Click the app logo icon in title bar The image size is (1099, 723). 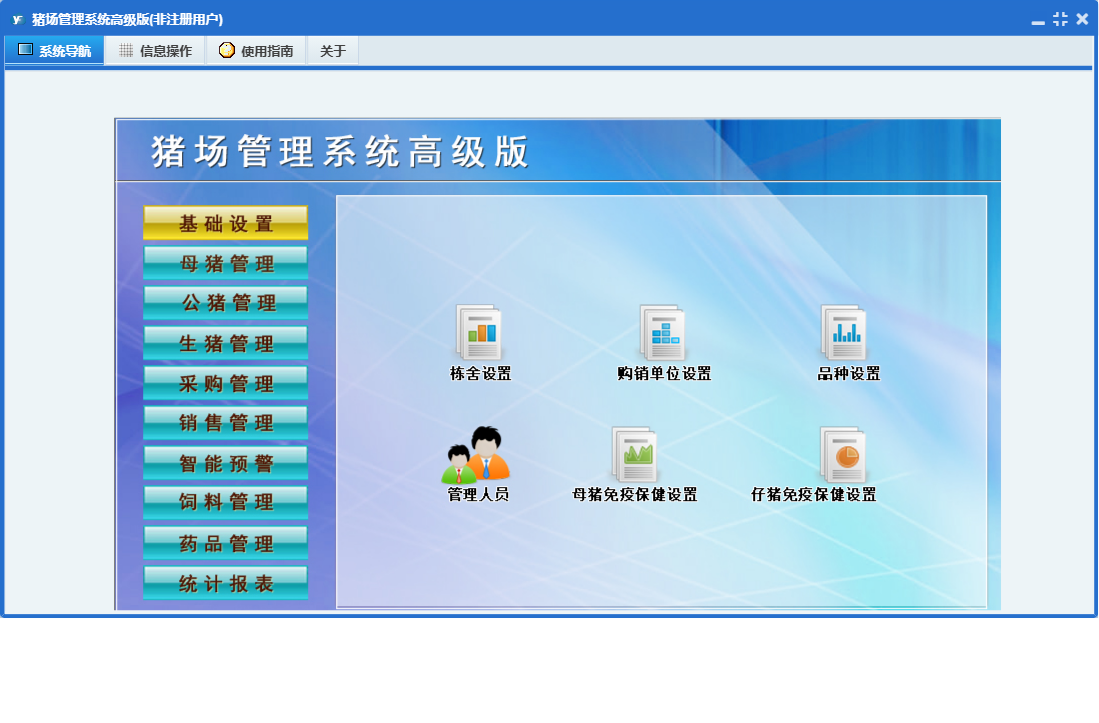click(x=18, y=19)
